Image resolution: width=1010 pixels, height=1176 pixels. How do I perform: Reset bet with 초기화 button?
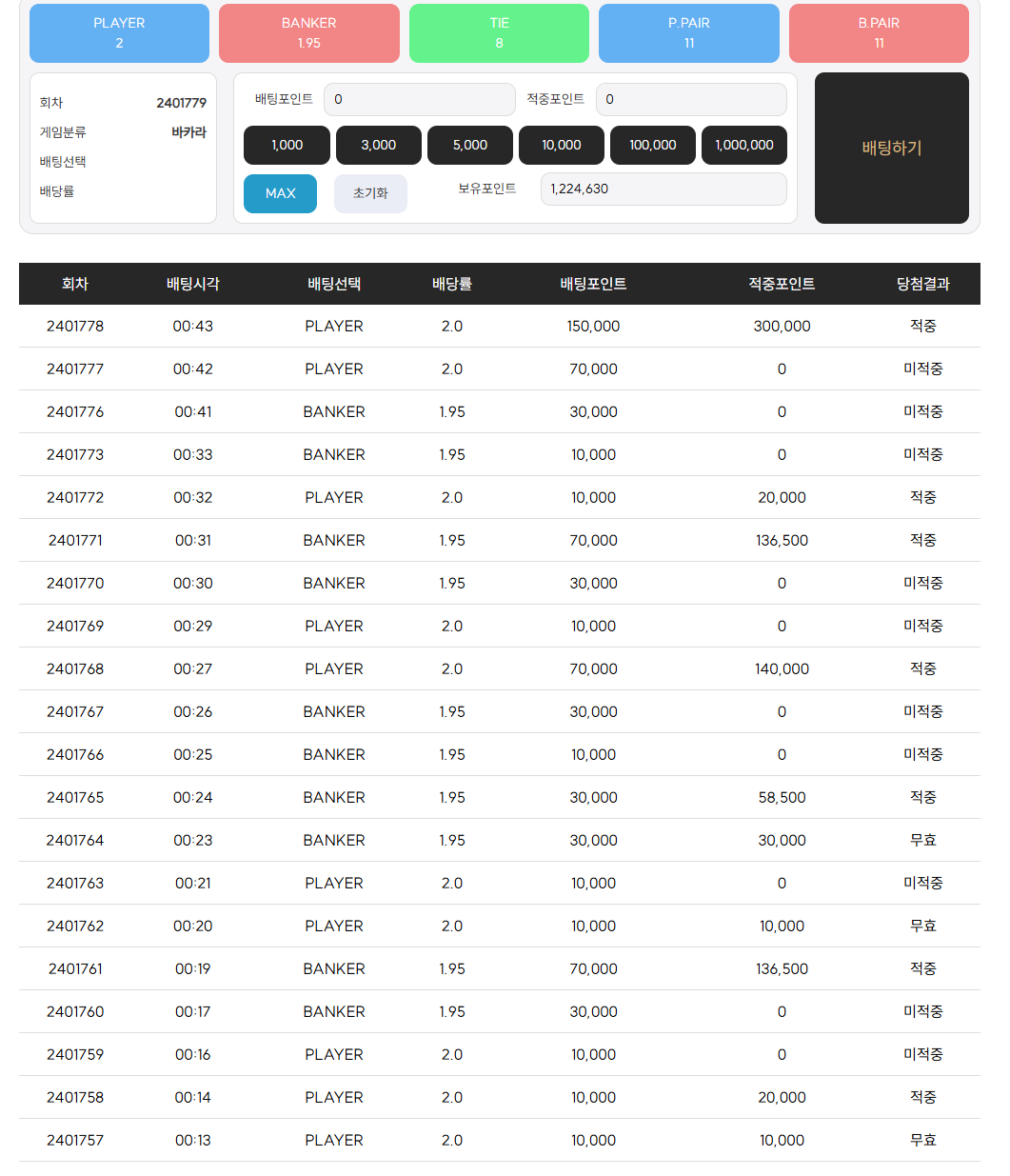370,193
